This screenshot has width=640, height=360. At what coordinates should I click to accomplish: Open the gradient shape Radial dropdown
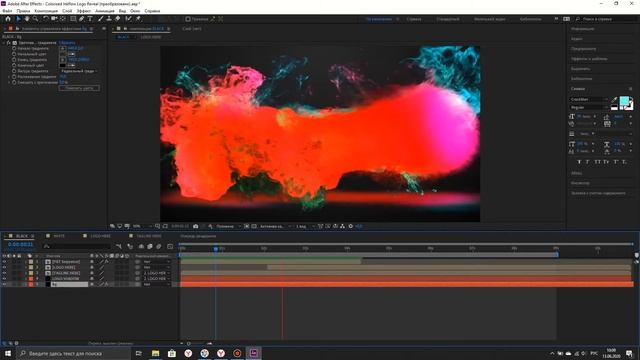(x=79, y=71)
